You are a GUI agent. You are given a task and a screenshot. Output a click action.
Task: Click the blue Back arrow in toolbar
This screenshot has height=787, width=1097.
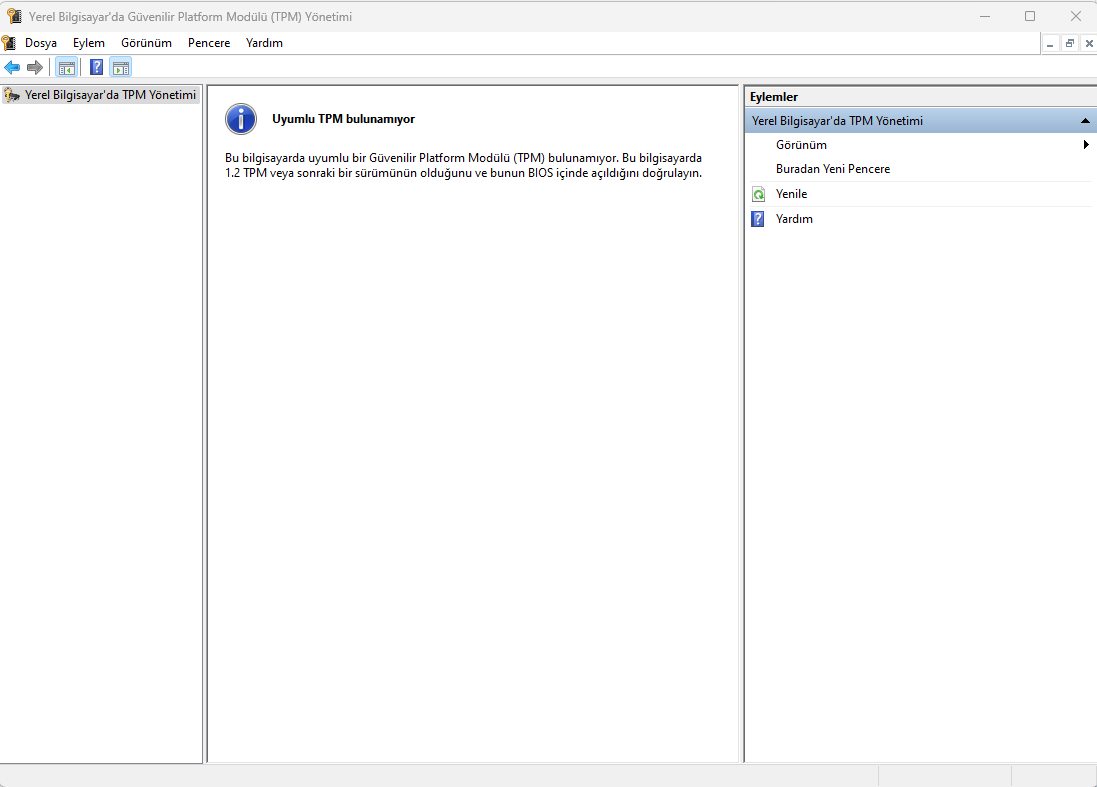[x=12, y=68]
